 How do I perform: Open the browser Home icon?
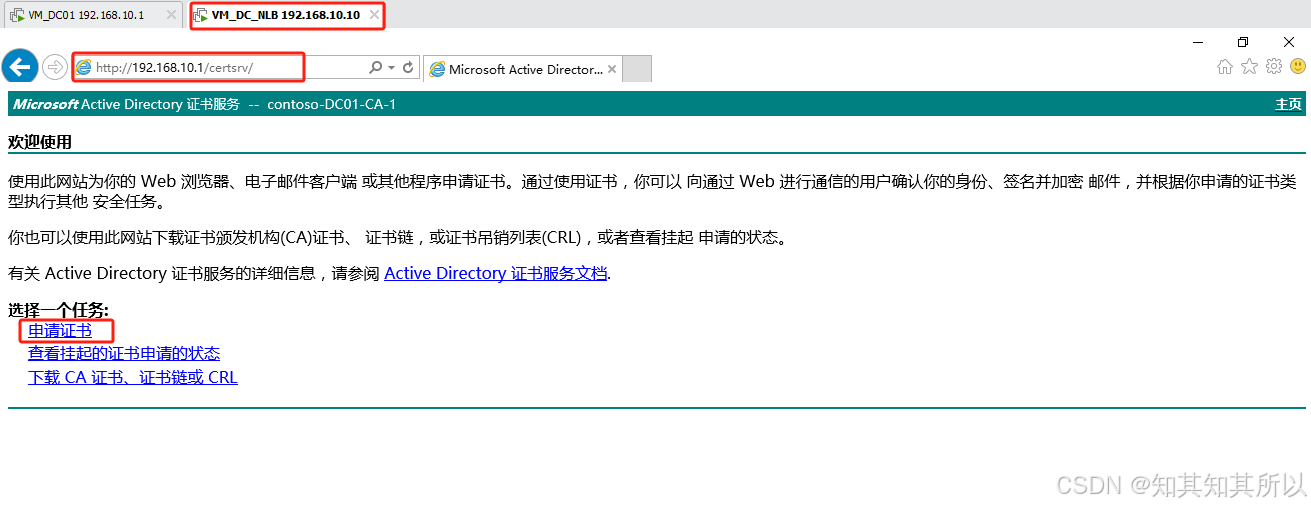[x=1225, y=67]
